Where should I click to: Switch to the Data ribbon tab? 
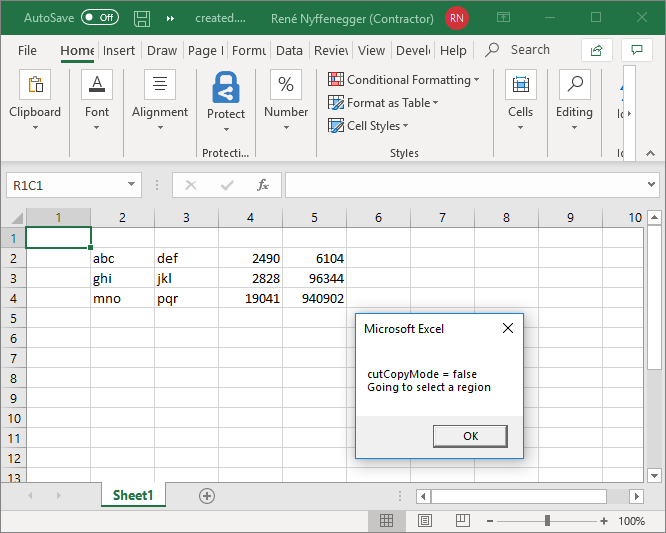pos(289,50)
